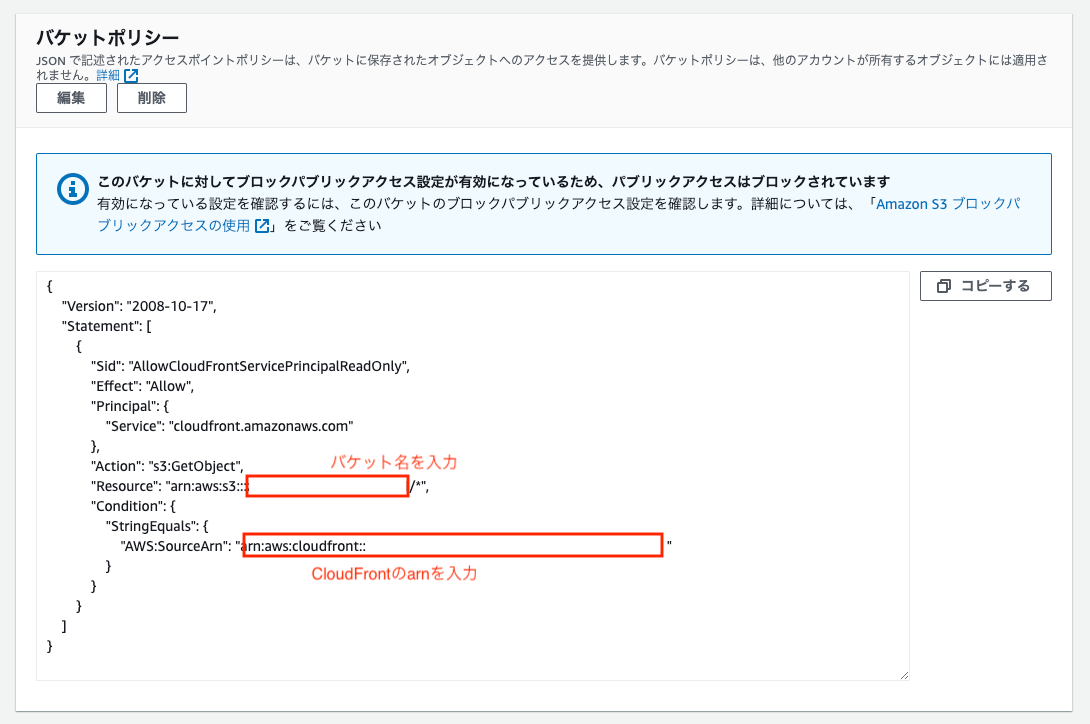Click the bold block public access notice title
This screenshot has height=724, width=1090.
tap(494, 182)
